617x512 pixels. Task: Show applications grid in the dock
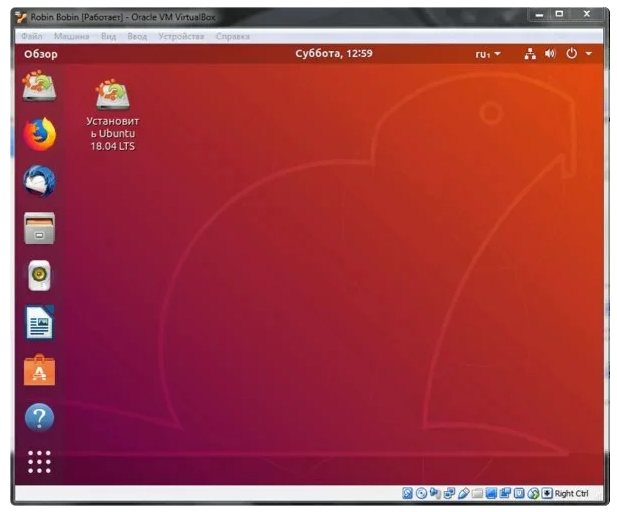39,462
